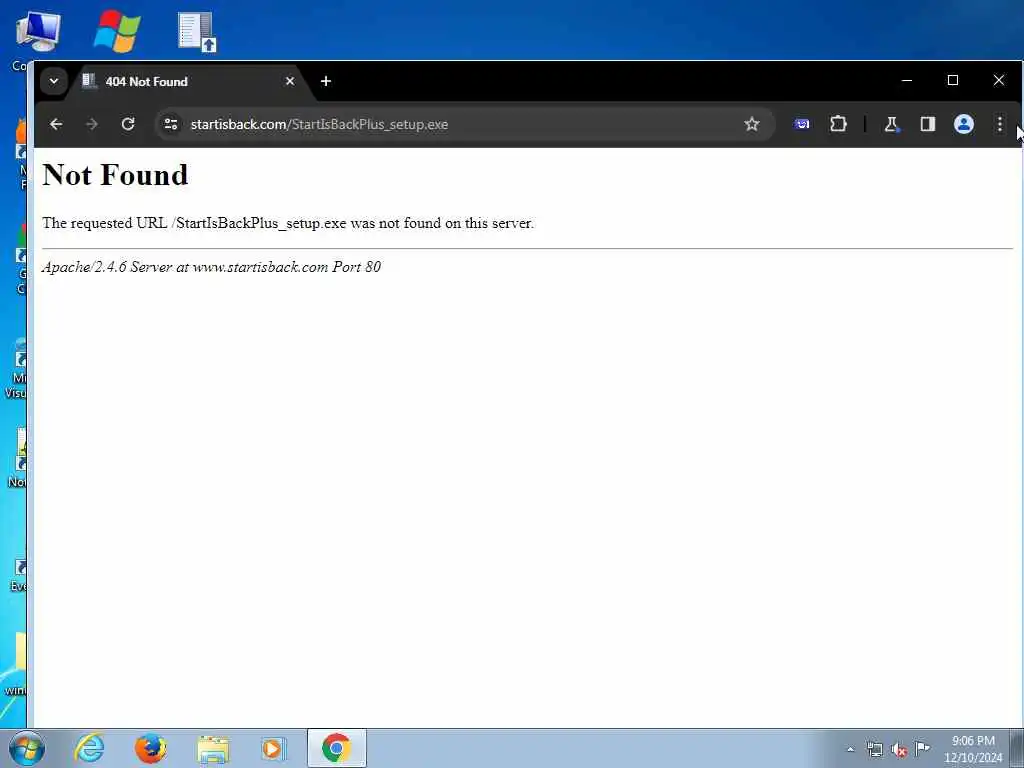This screenshot has width=1024, height=768.
Task: Close the 404 Not Found tab
Action: (290, 81)
